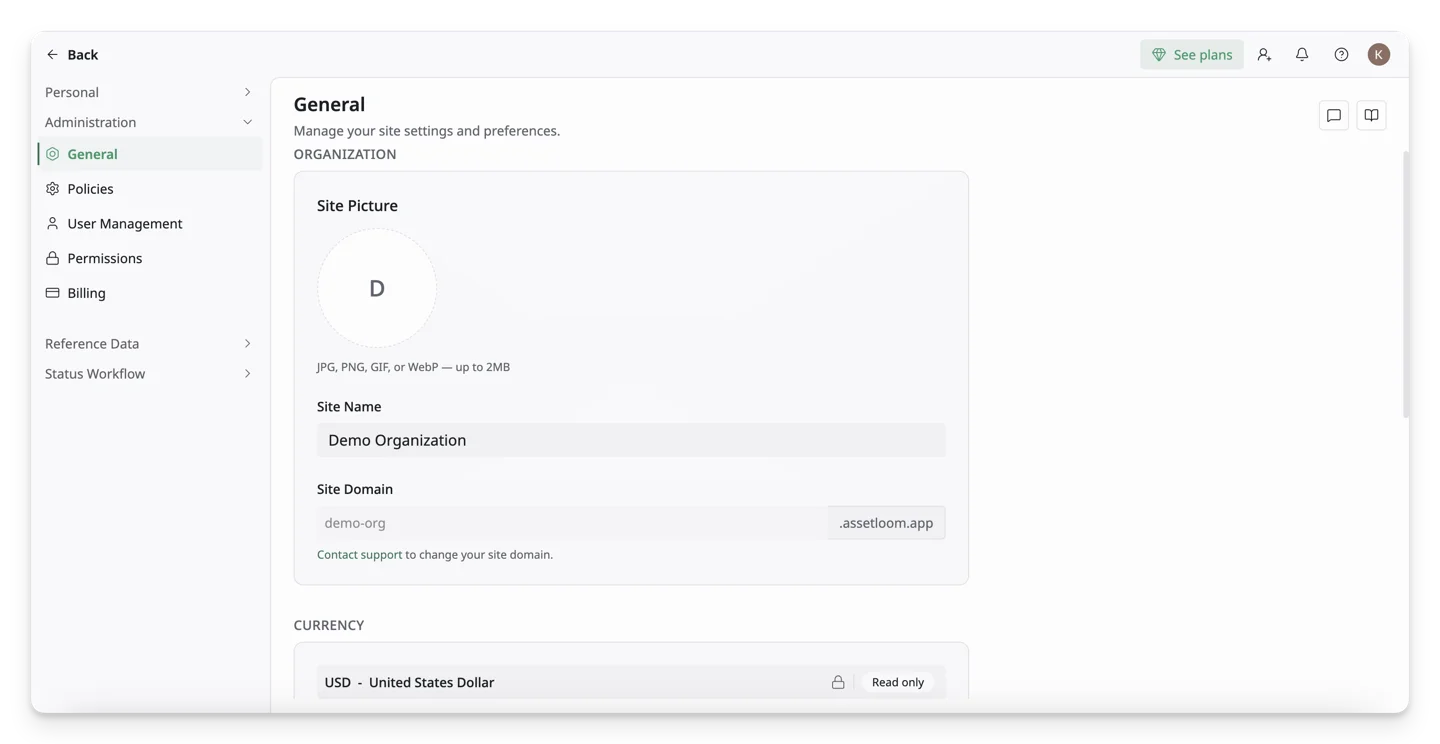Collapse the Administration section

click(x=148, y=122)
